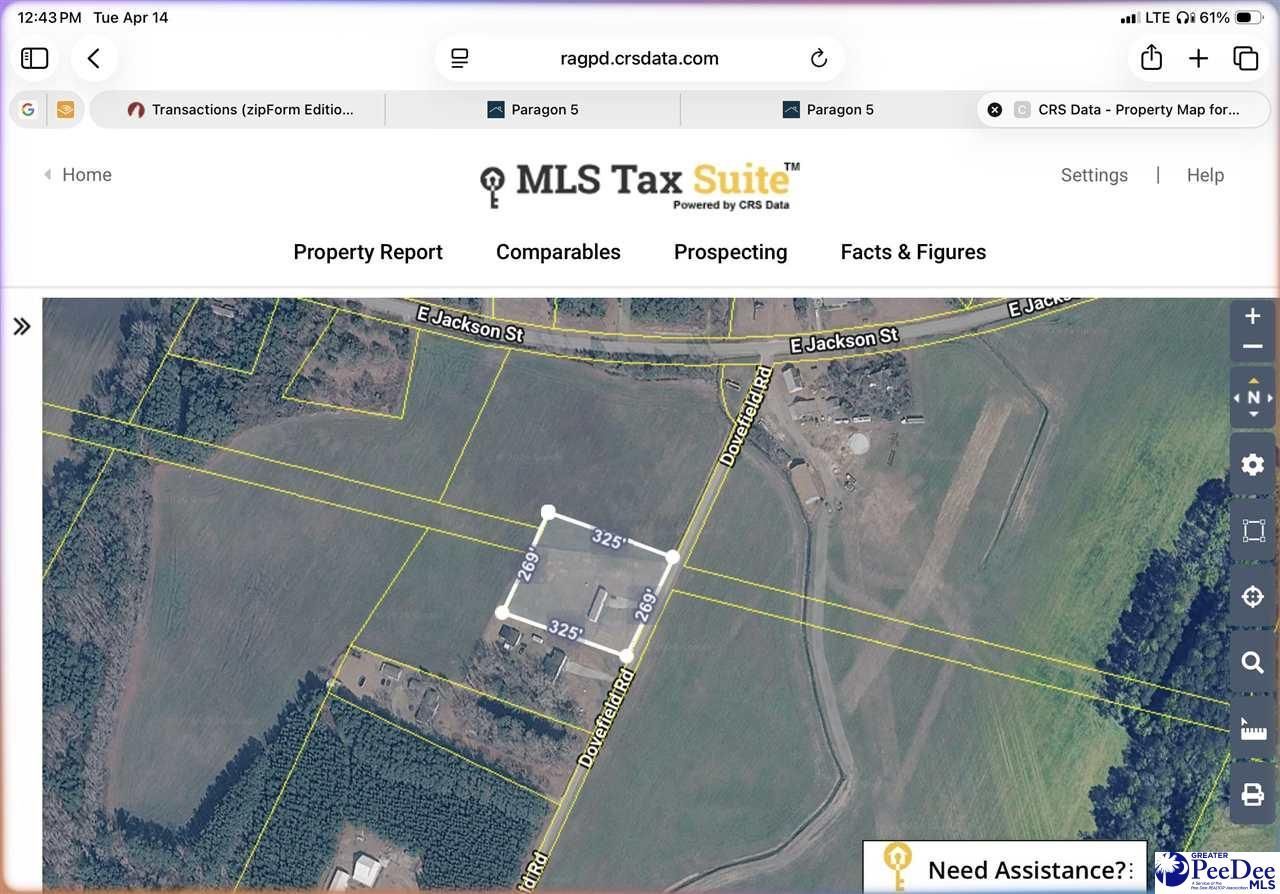The height and width of the screenshot is (894, 1280).
Task: Select the area selection rectangle tool
Action: 1252,531
